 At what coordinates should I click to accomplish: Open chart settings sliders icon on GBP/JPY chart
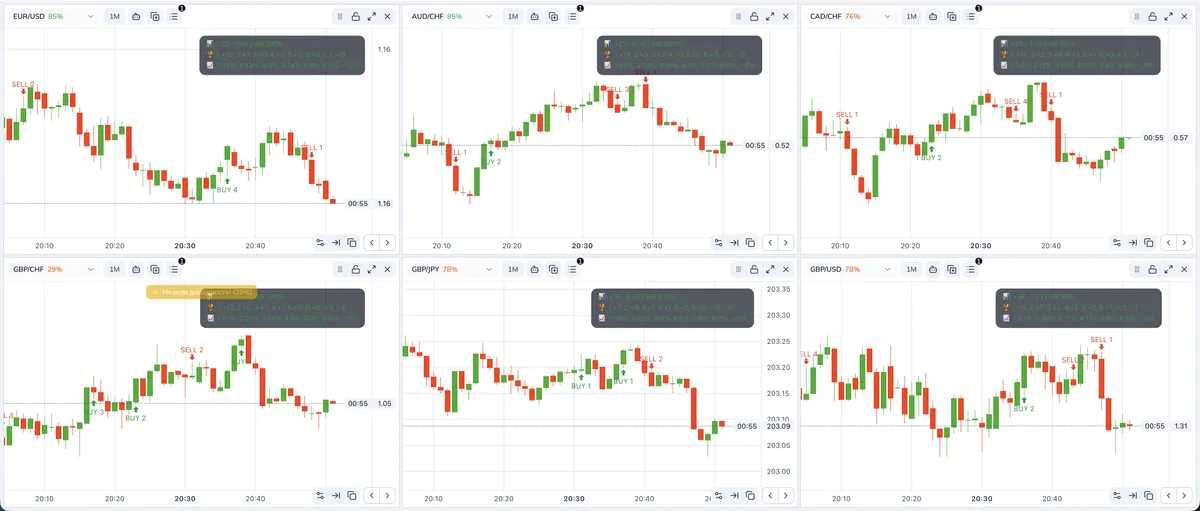(x=719, y=494)
